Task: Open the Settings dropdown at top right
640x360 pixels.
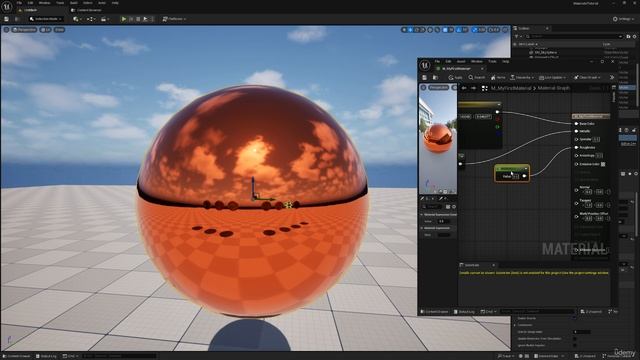Action: coord(624,19)
